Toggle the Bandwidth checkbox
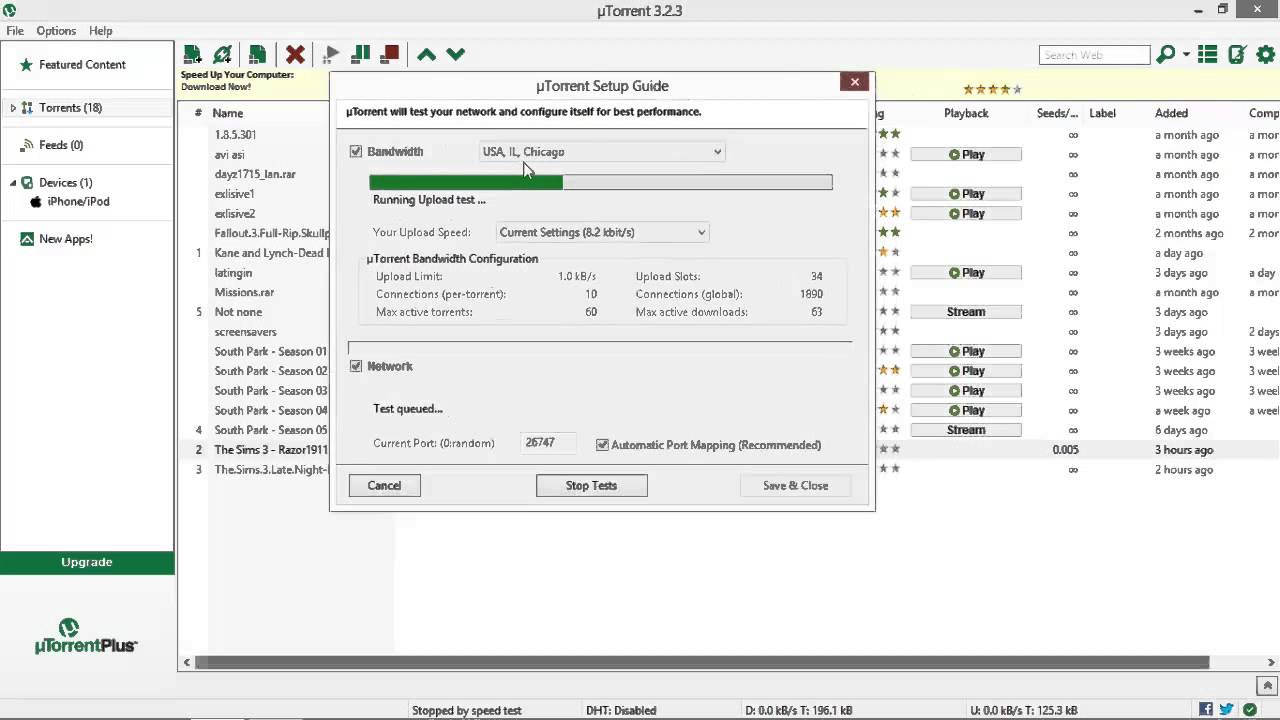 (x=356, y=152)
